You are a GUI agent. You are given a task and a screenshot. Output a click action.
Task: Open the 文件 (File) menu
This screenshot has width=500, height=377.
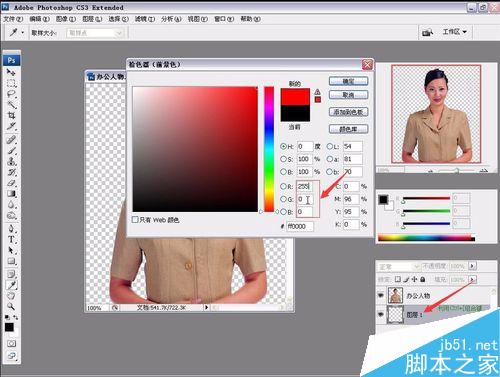(13, 19)
